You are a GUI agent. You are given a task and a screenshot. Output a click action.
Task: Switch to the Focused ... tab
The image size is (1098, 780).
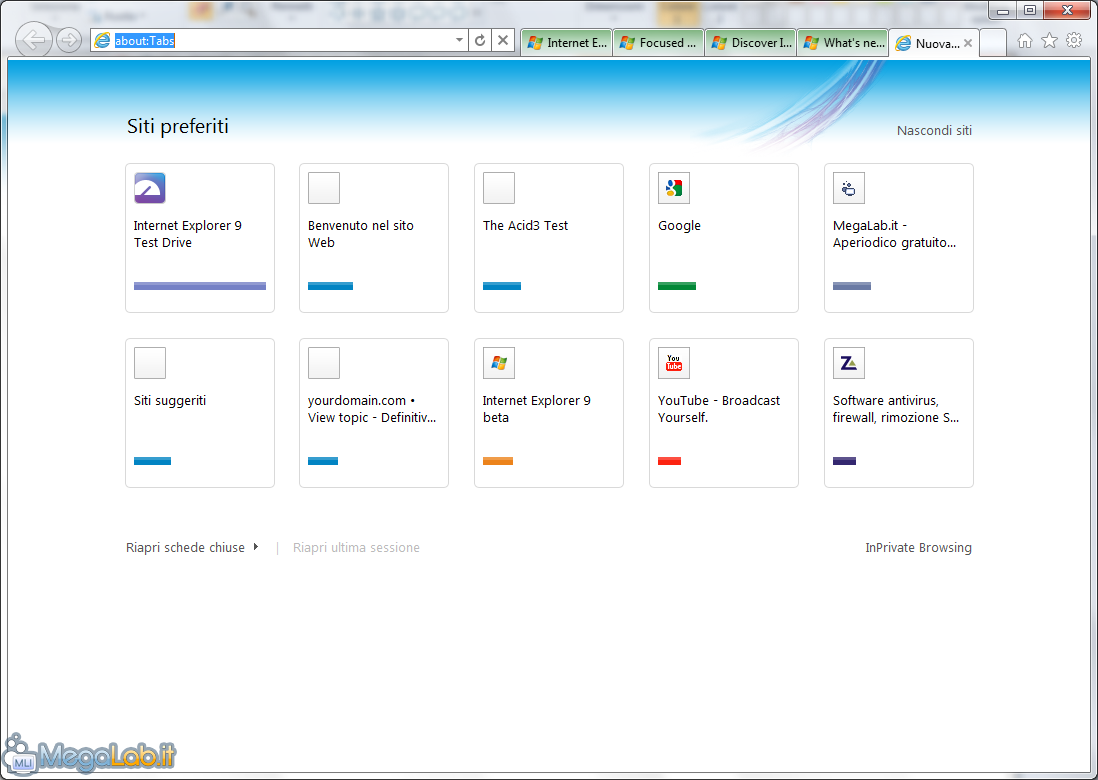659,43
